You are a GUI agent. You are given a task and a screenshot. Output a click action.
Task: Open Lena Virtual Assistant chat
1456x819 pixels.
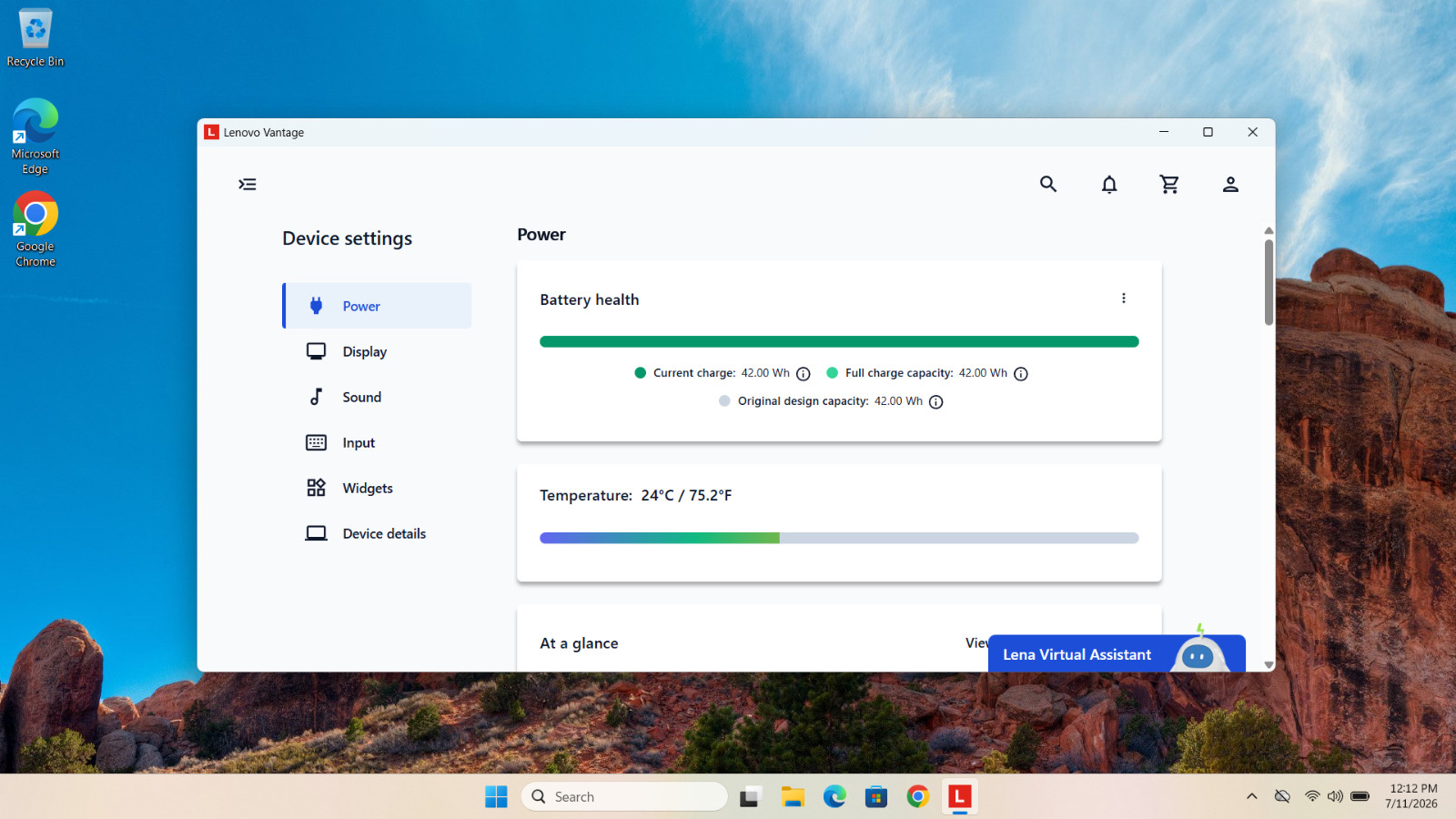(x=1117, y=653)
